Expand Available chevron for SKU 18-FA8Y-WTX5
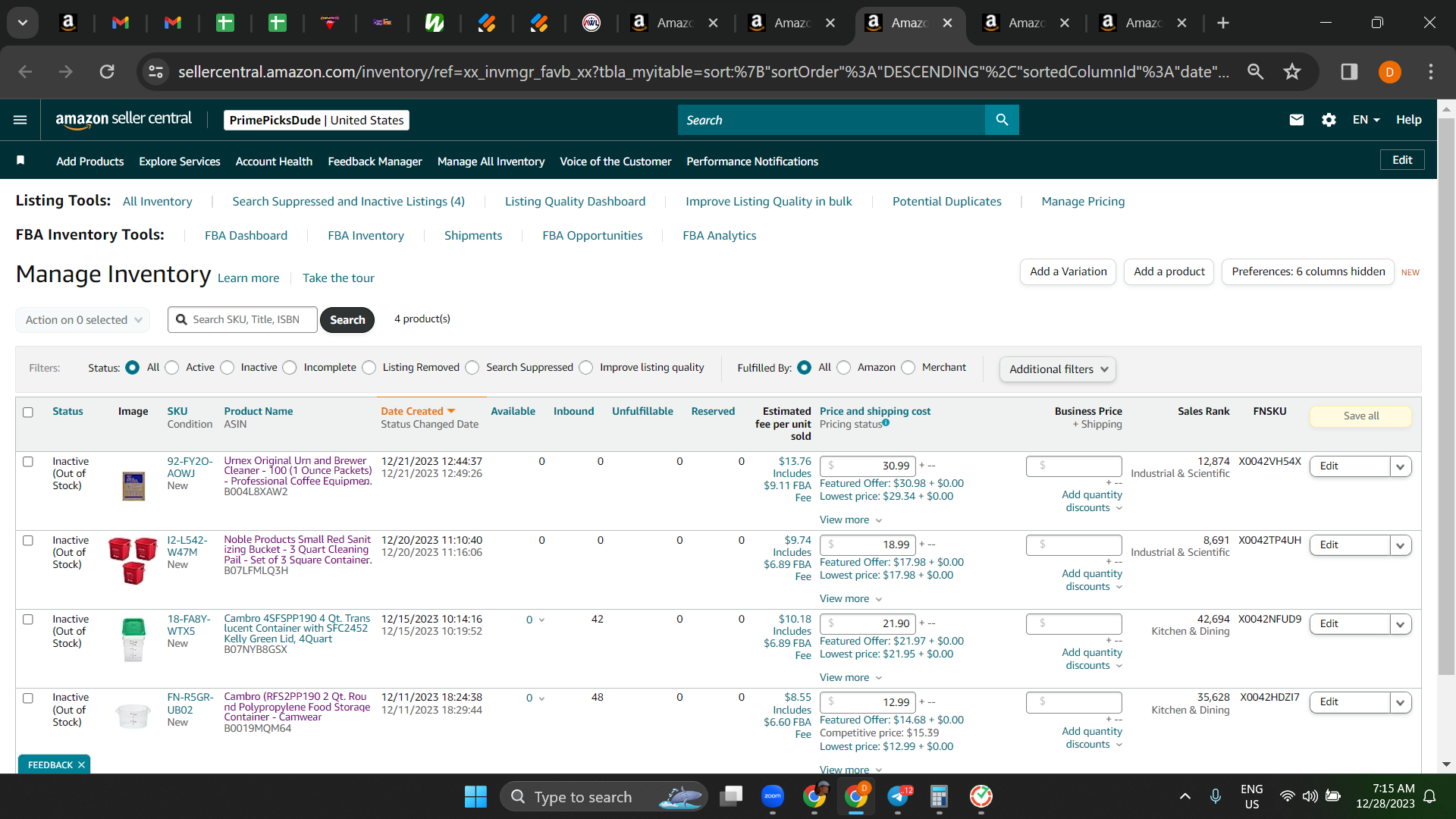Image resolution: width=1456 pixels, height=819 pixels. [x=541, y=620]
